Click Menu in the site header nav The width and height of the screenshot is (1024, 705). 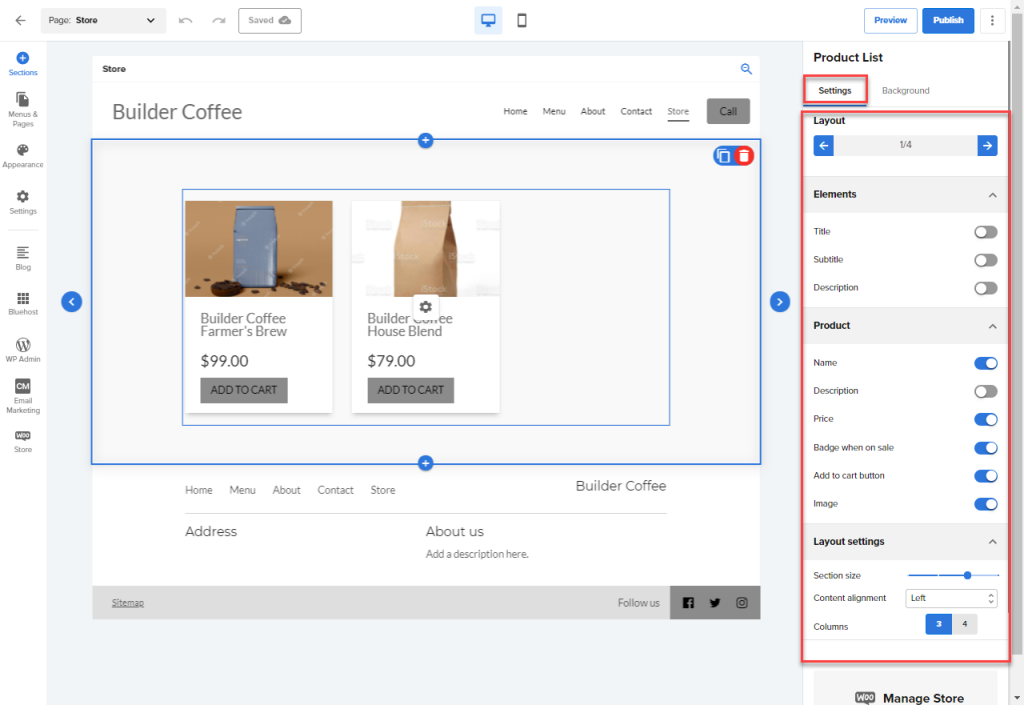554,111
